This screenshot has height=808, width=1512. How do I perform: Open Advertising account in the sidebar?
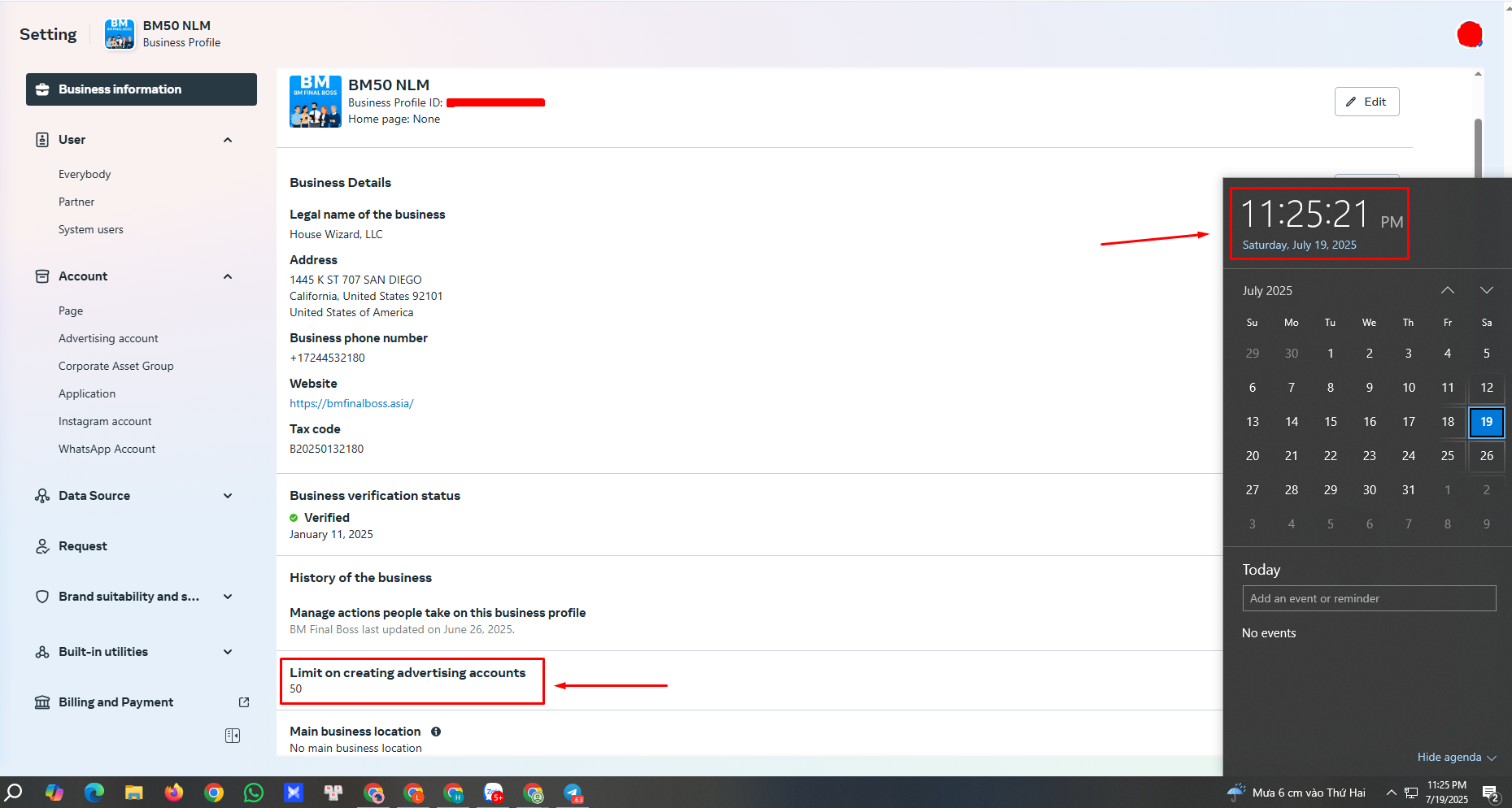(108, 338)
